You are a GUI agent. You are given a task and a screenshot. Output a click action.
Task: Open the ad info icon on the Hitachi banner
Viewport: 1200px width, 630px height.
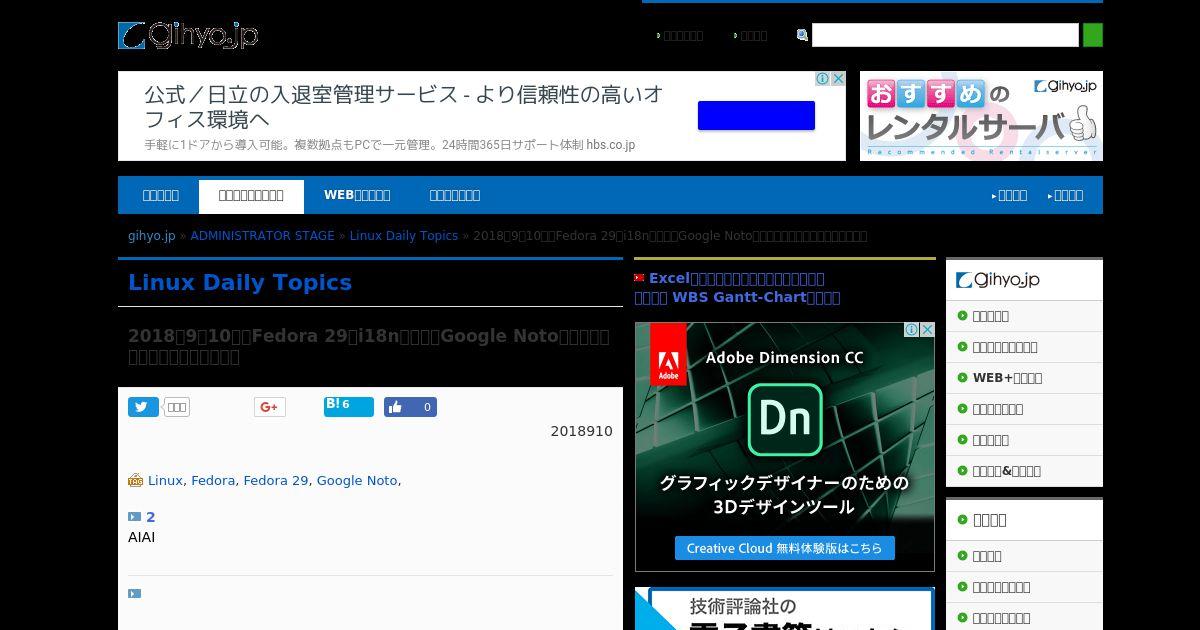coord(822,79)
